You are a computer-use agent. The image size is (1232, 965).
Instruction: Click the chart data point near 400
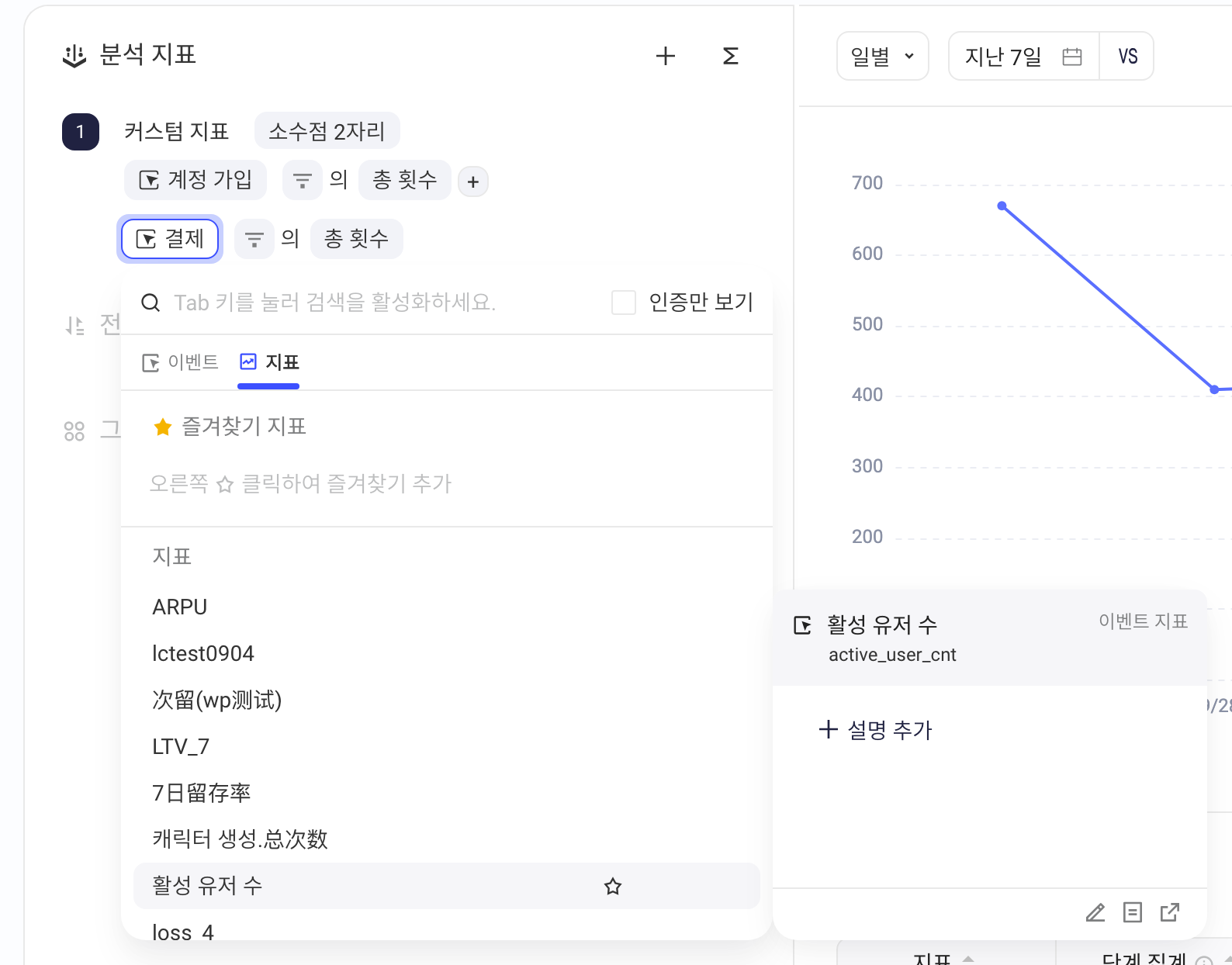click(x=1214, y=389)
